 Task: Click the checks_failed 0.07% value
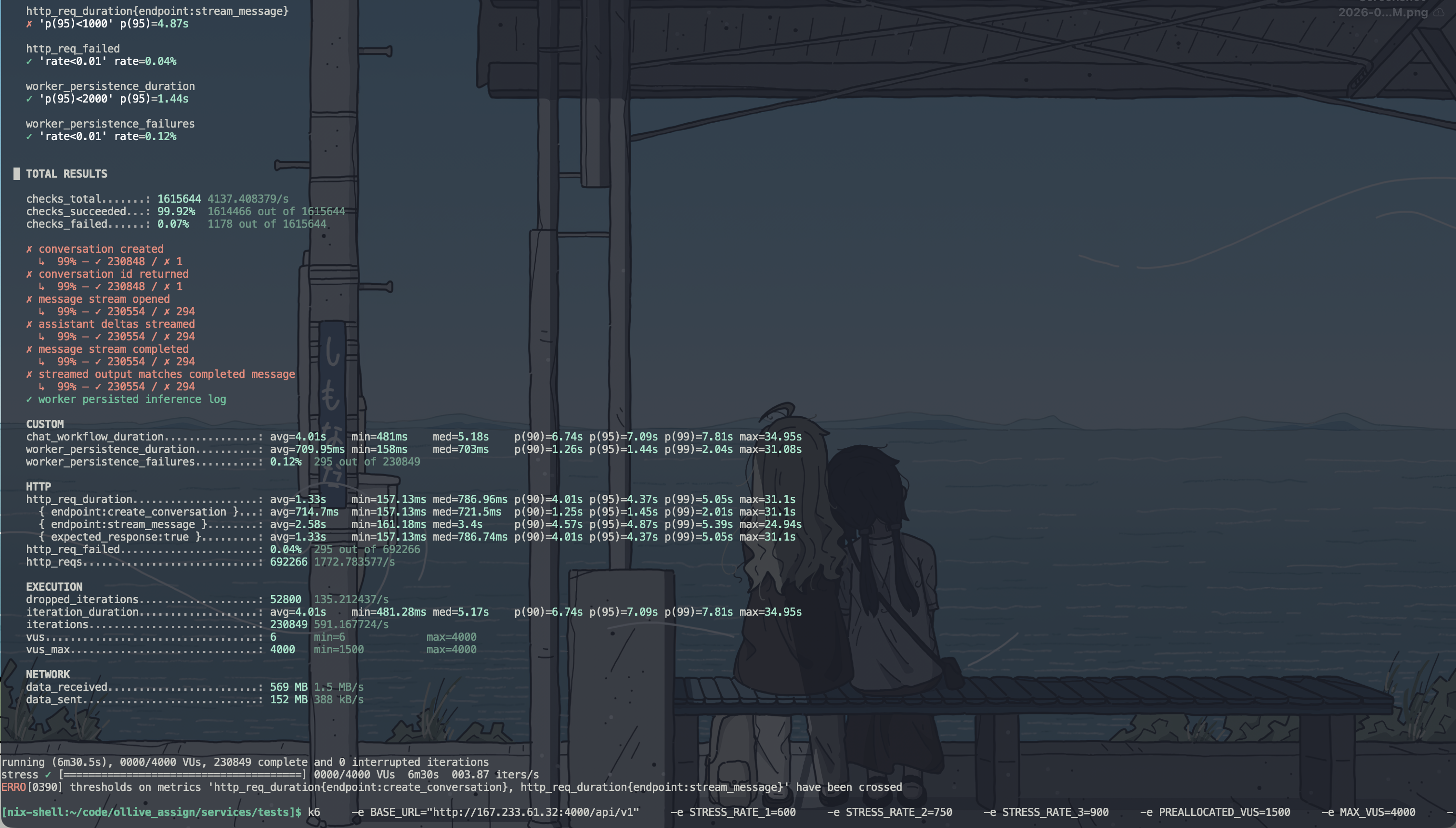coord(173,224)
